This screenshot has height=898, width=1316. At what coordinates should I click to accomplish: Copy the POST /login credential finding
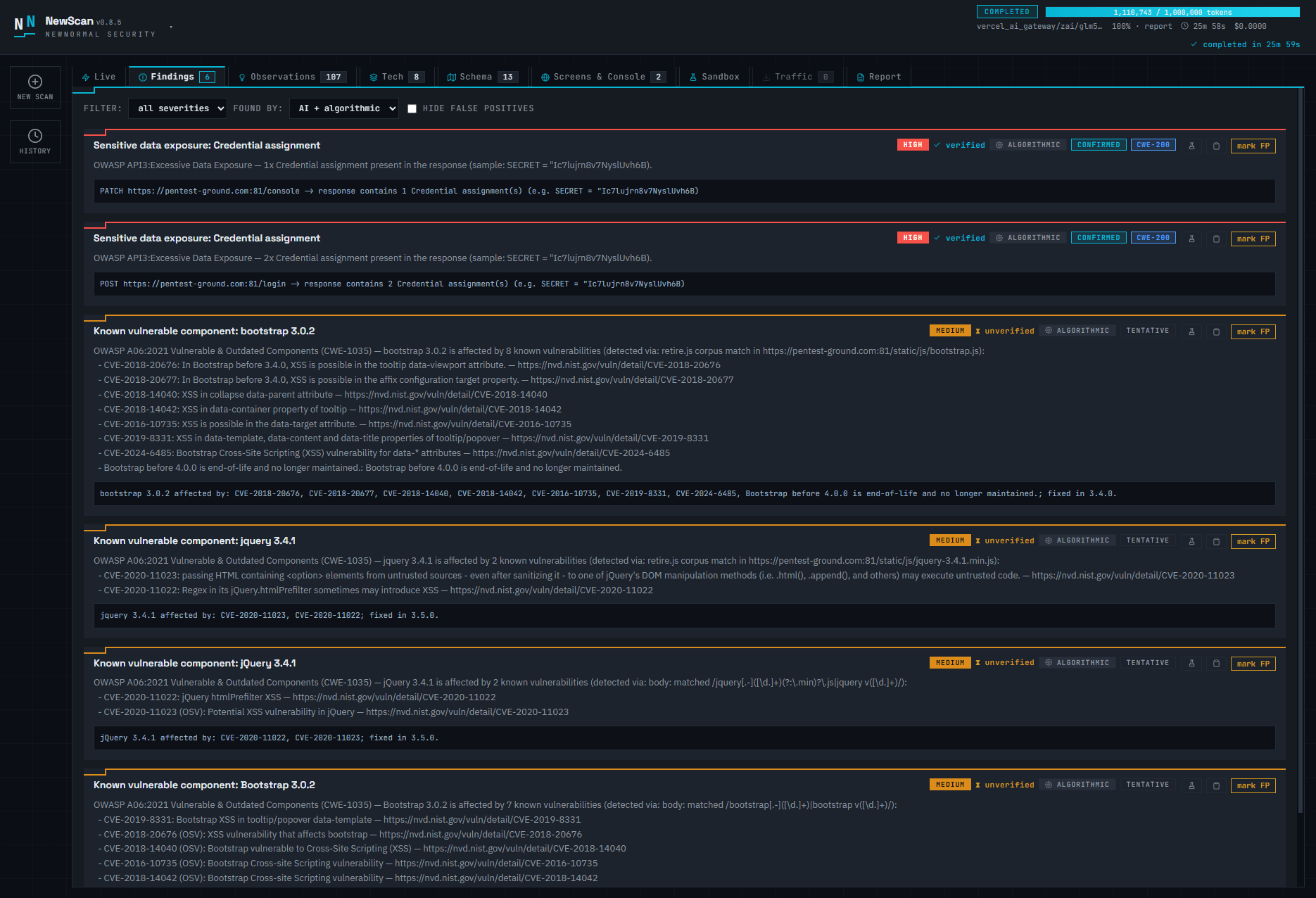[1216, 239]
